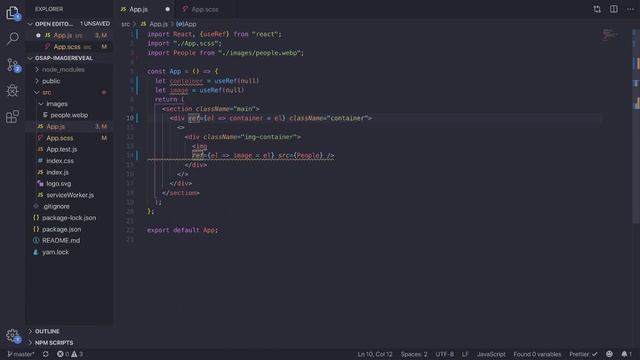Change language mode JavaScript
The height and width of the screenshot is (360, 640).
tap(491, 354)
